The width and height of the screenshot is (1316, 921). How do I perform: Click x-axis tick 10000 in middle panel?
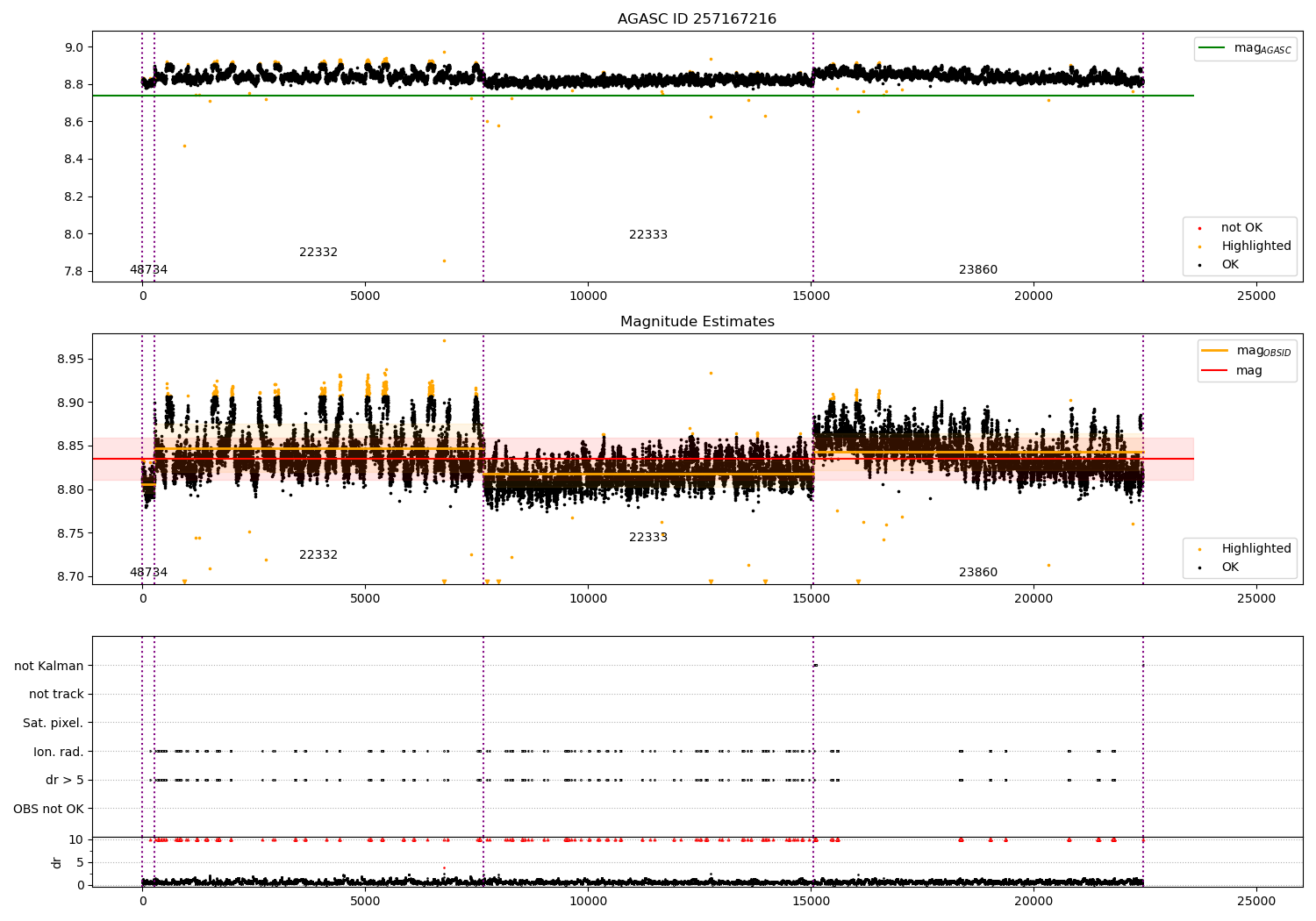[588, 599]
